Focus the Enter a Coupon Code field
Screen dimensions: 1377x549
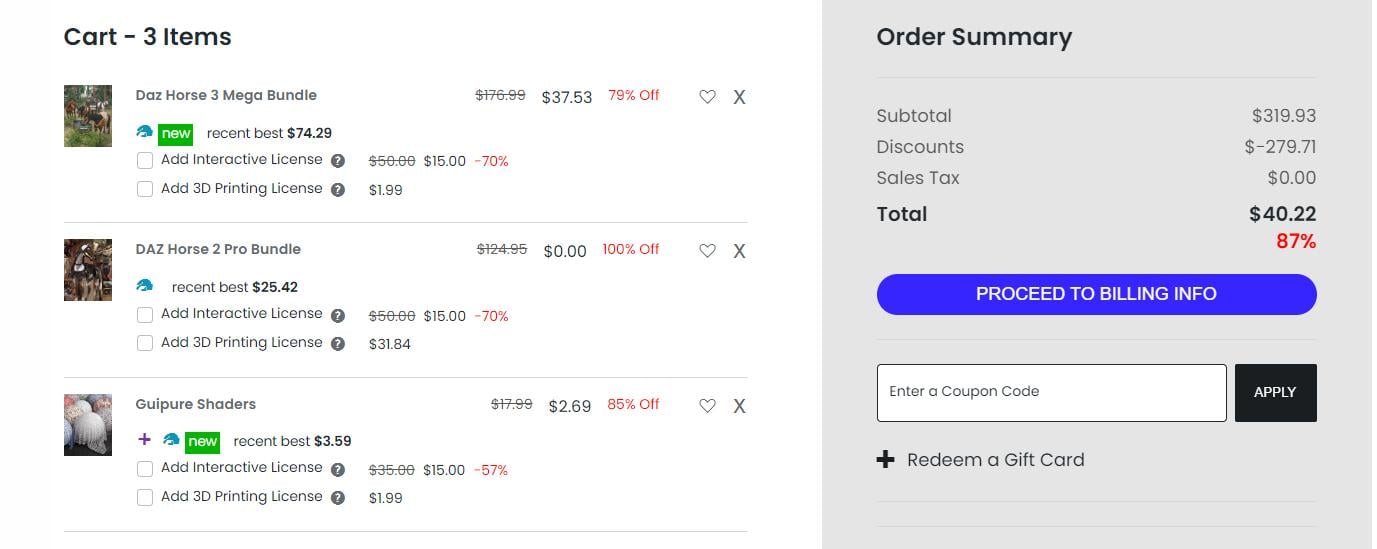click(x=1051, y=392)
